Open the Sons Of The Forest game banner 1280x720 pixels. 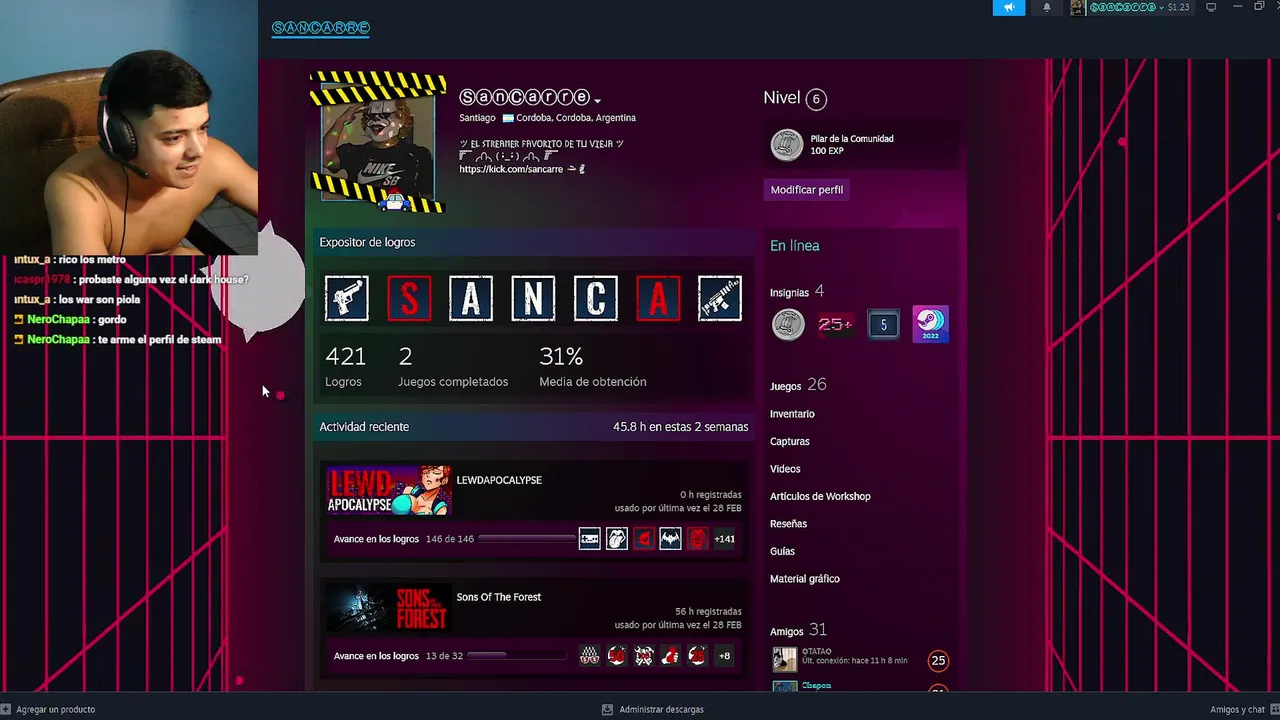[389, 607]
